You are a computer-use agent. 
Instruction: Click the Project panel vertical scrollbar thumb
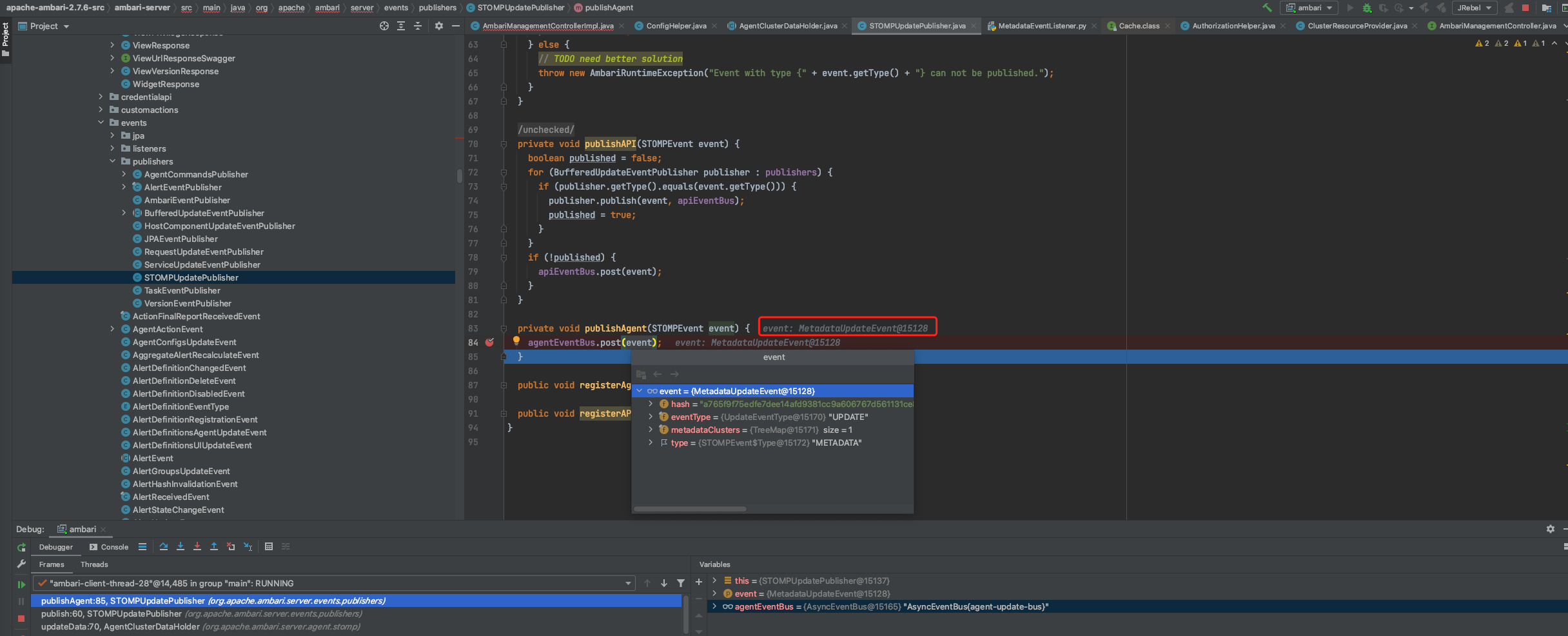click(459, 175)
